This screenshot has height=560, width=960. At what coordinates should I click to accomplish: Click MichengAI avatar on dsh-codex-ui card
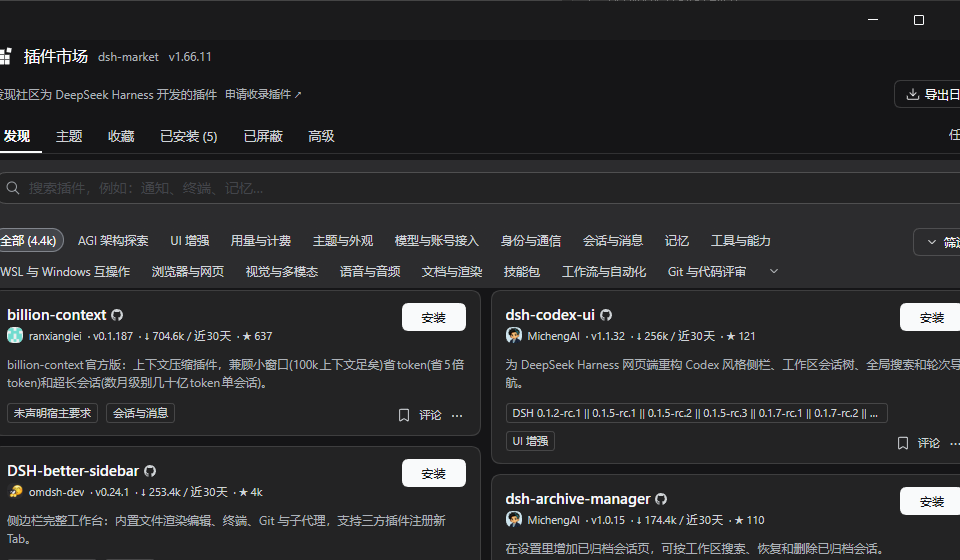[x=514, y=335]
